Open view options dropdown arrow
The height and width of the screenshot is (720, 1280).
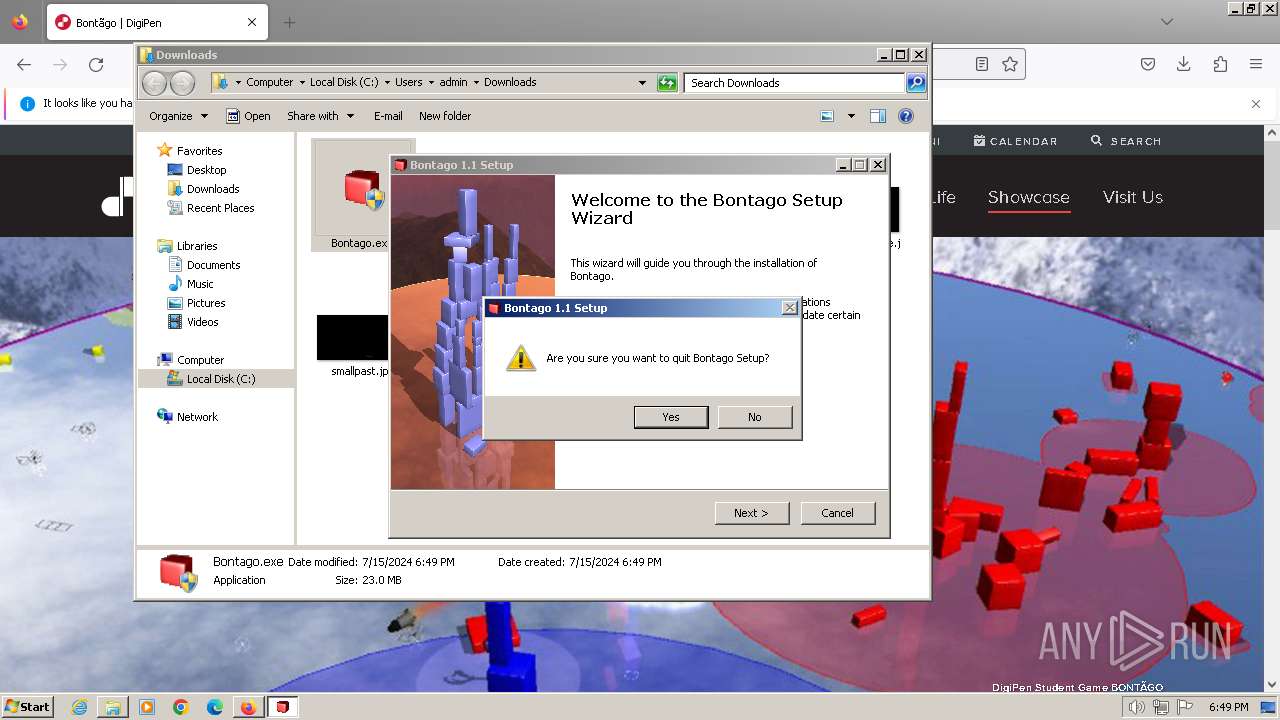tap(851, 116)
